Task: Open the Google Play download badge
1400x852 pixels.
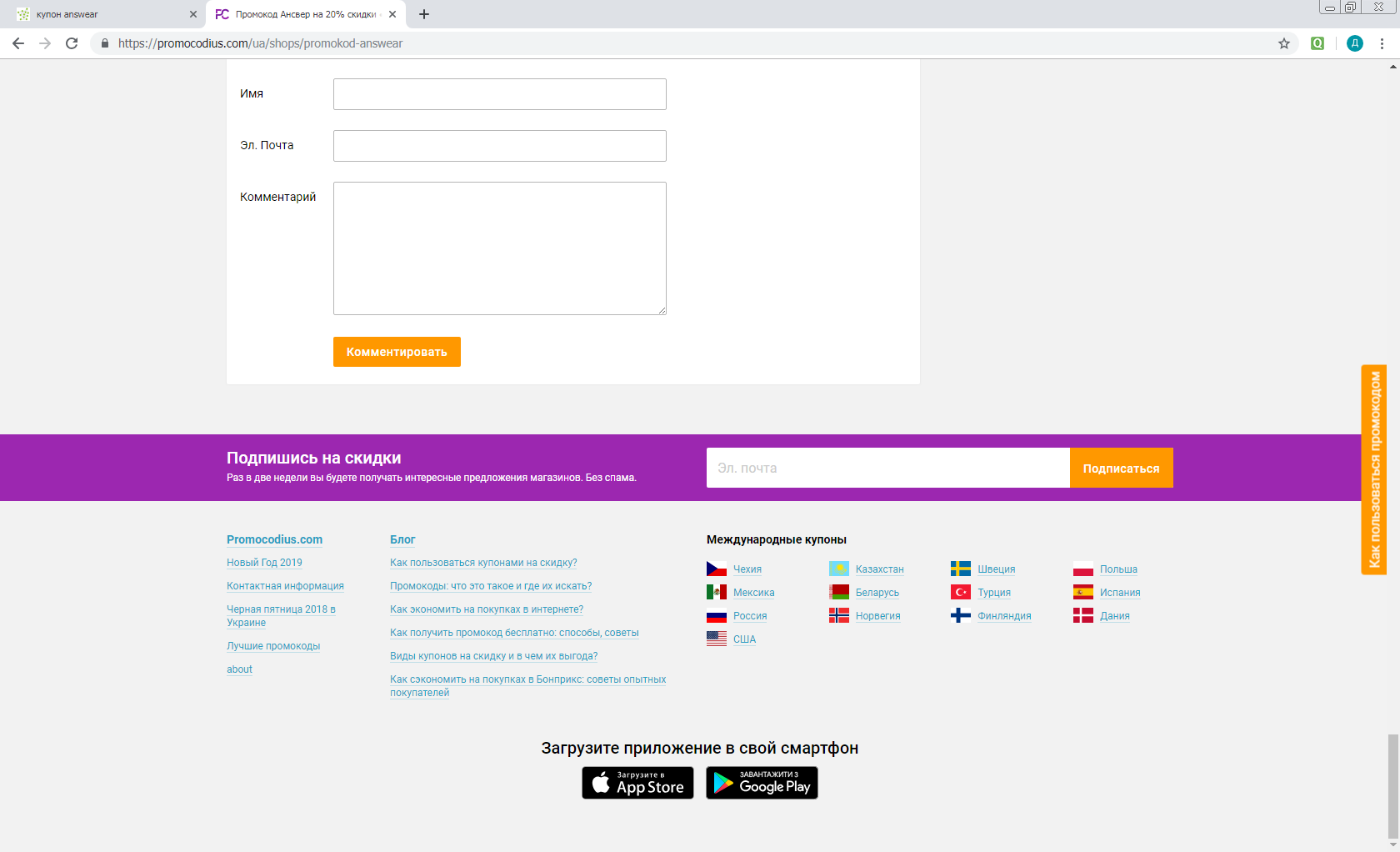Action: (762, 783)
